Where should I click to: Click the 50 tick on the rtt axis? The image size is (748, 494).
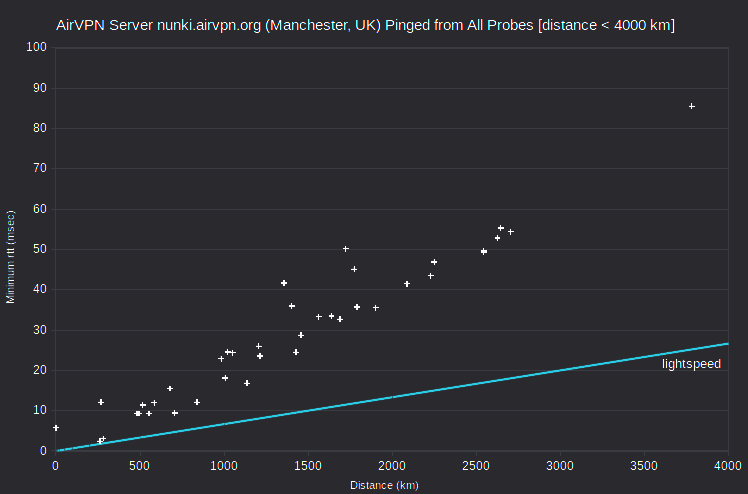pyautogui.click(x=40, y=249)
